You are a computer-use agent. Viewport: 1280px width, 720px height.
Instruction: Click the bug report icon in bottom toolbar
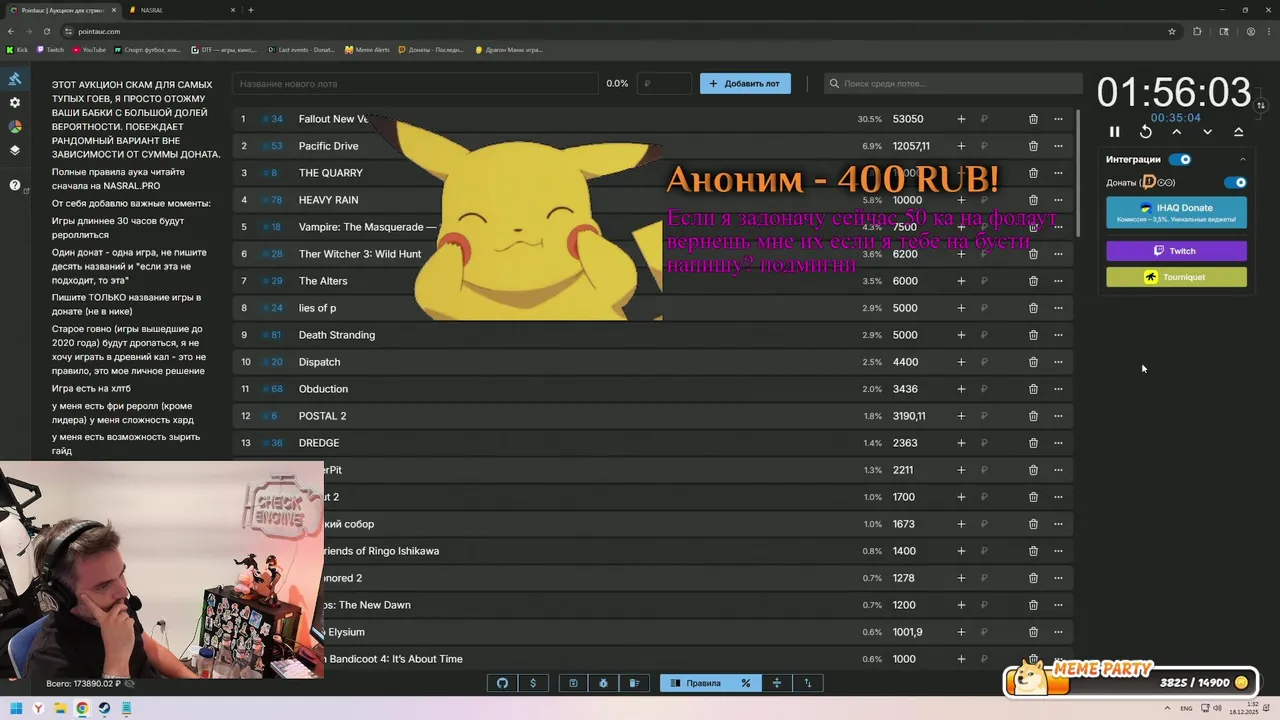603,683
